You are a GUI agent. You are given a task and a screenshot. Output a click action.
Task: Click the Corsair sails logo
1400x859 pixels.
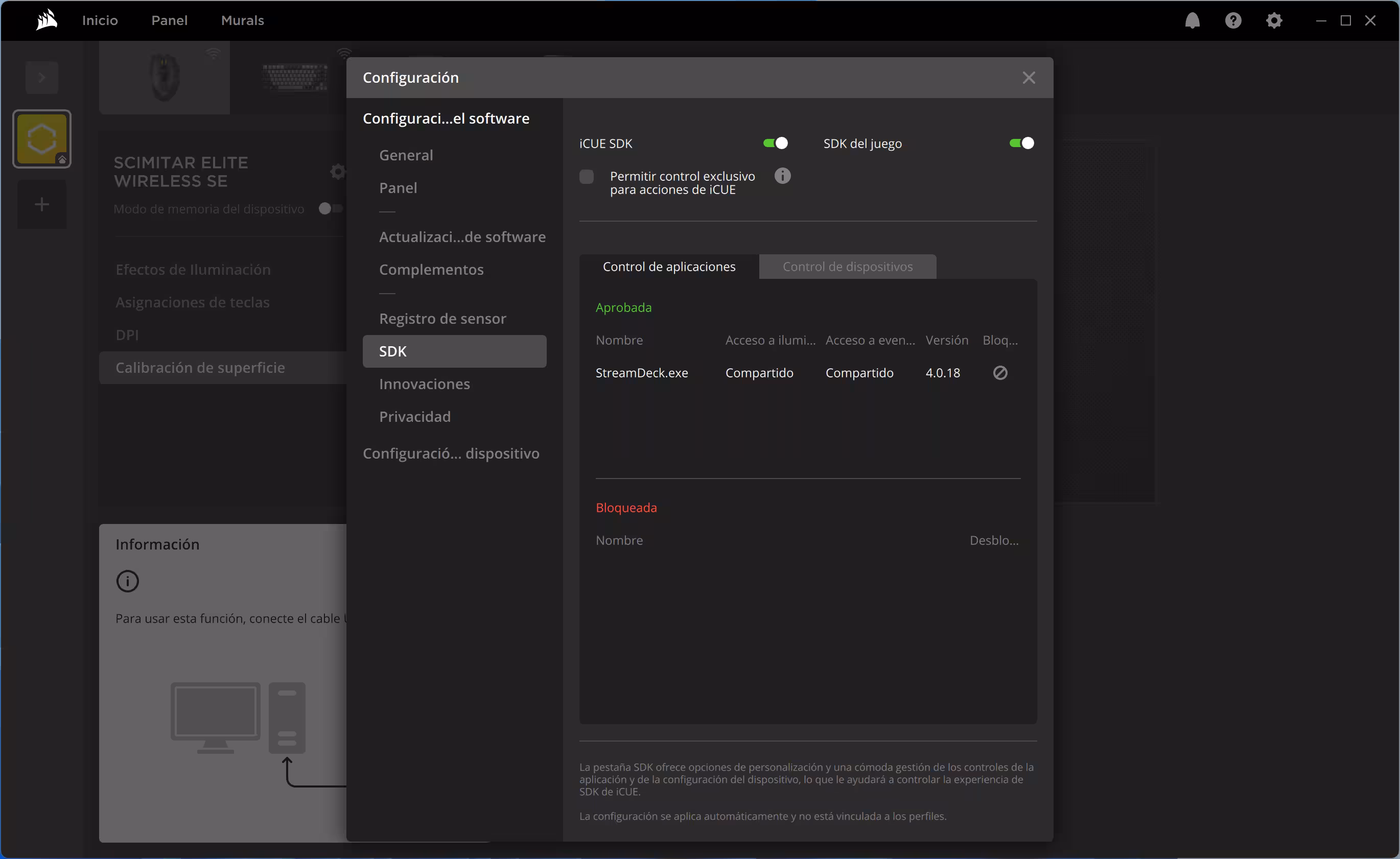[46, 20]
